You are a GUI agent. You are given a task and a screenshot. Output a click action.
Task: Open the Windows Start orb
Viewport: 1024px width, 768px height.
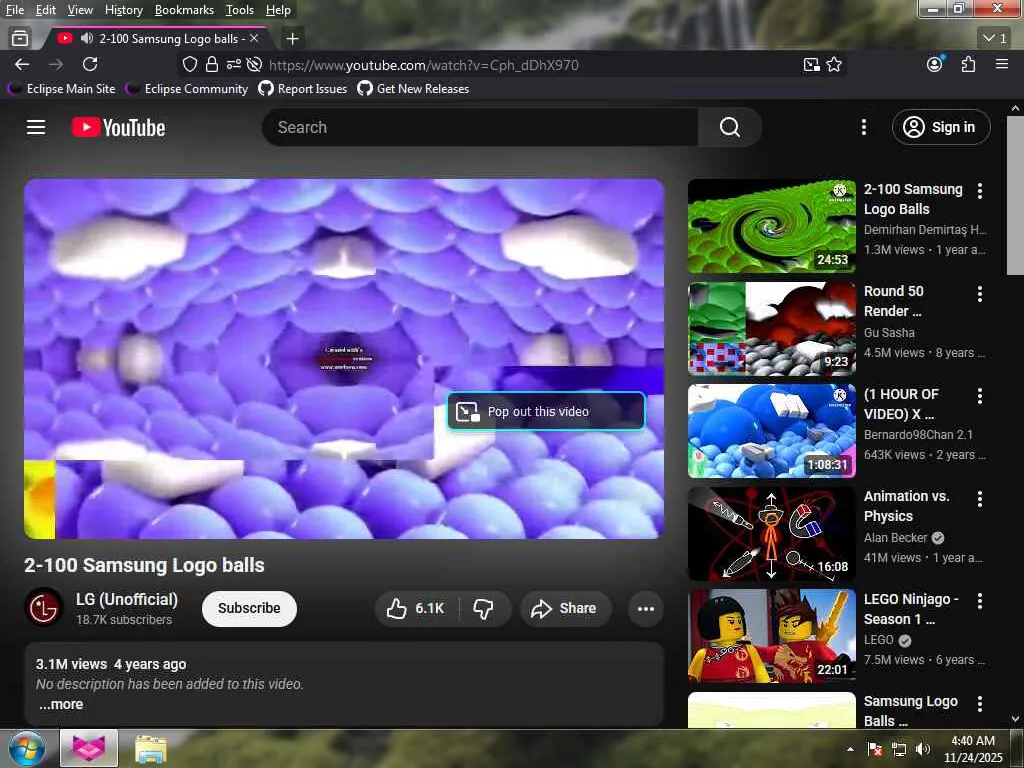(x=27, y=748)
